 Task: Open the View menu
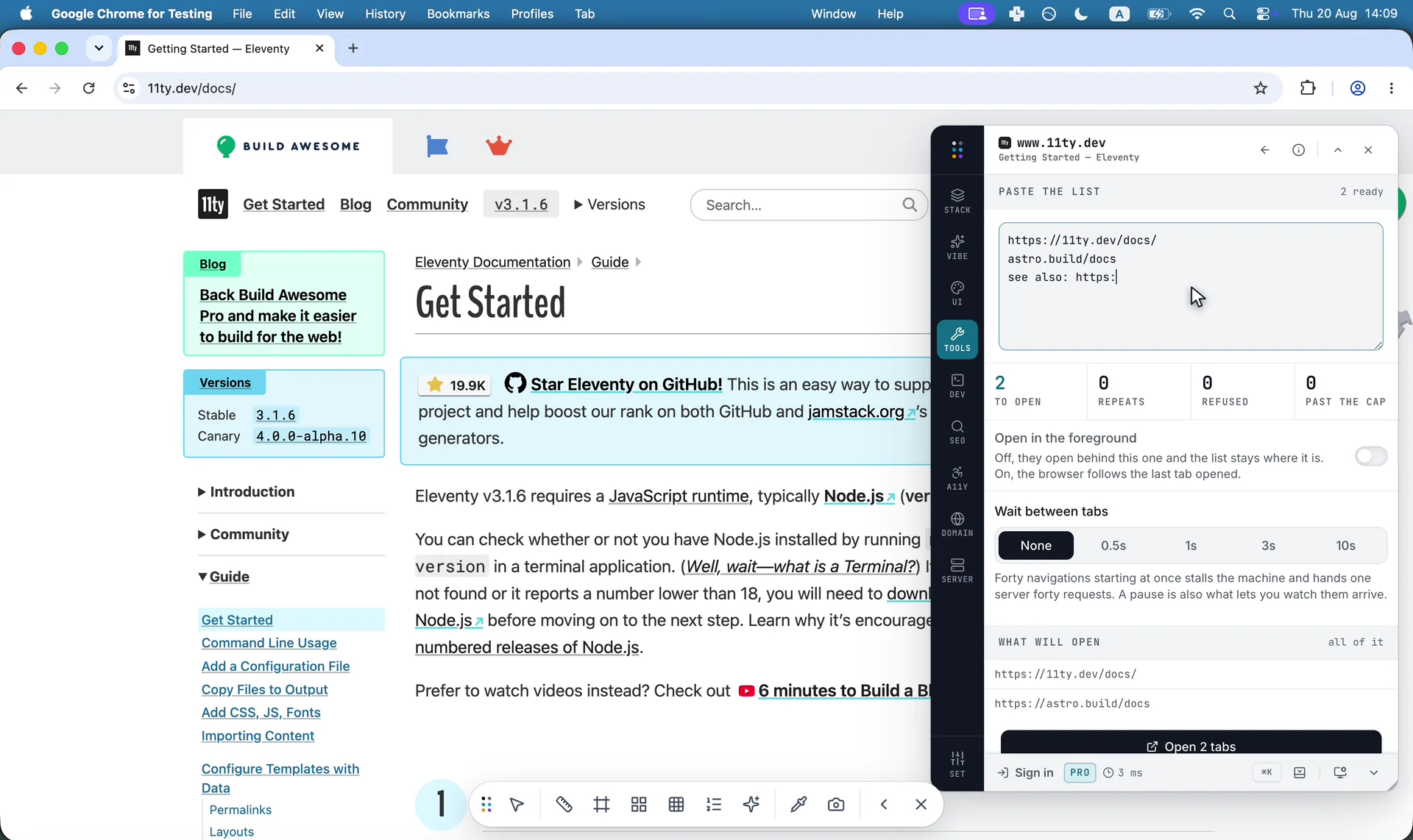(330, 14)
